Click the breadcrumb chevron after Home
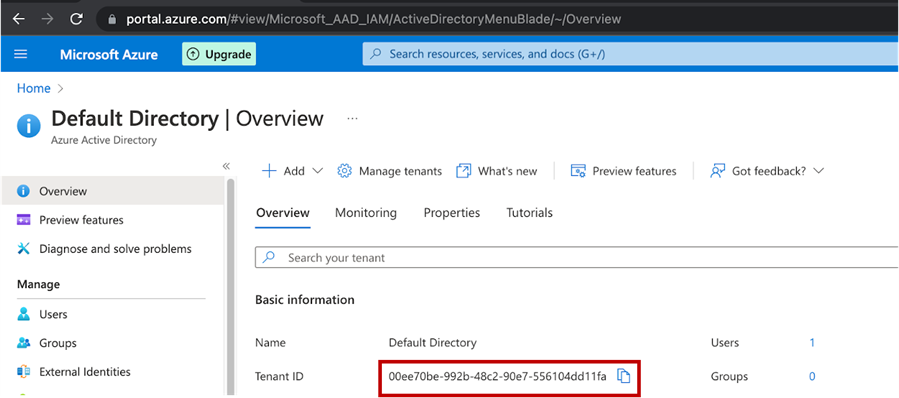The width and height of the screenshot is (899, 398). 61,89
